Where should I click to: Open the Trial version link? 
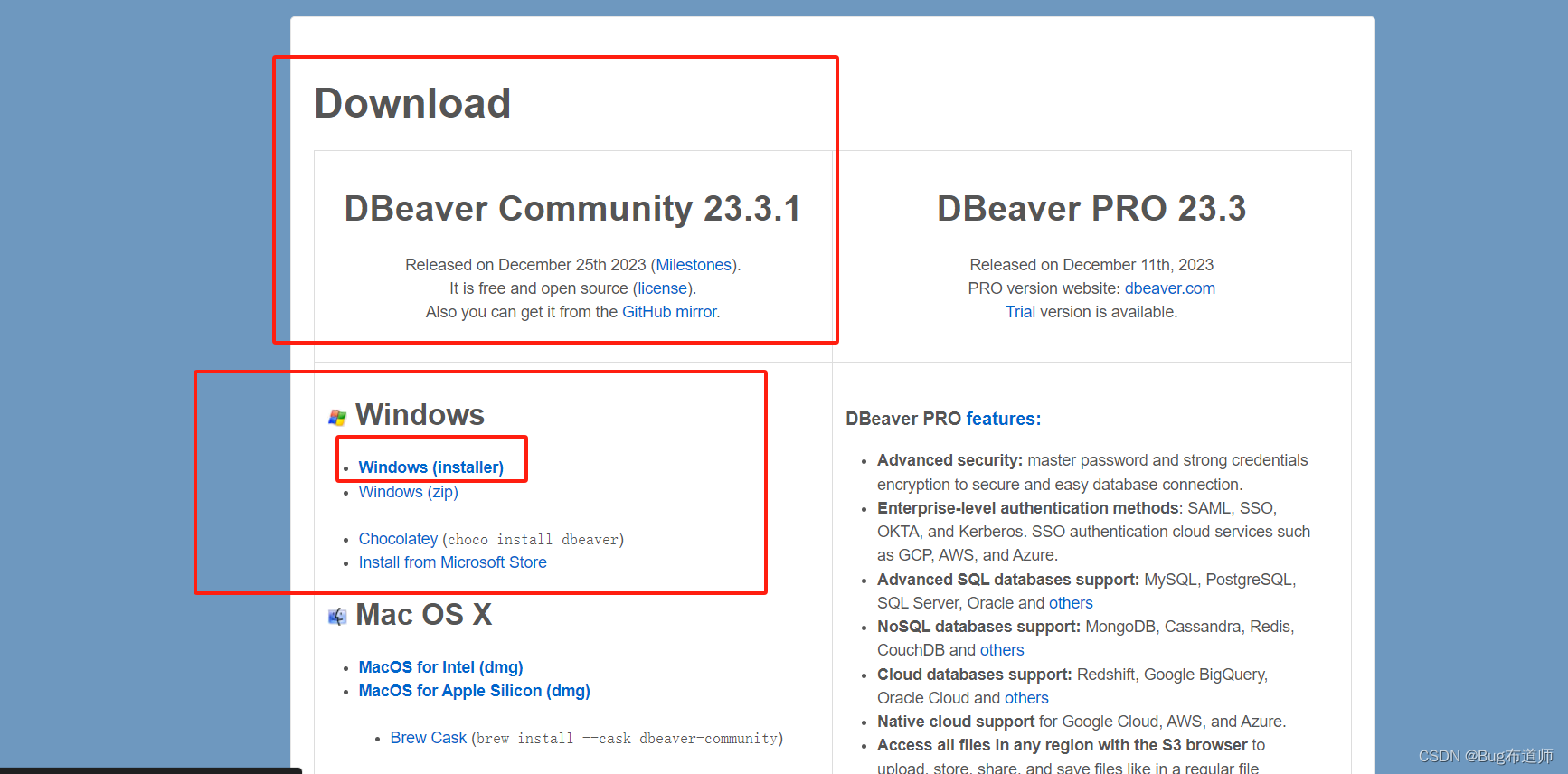[1020, 312]
